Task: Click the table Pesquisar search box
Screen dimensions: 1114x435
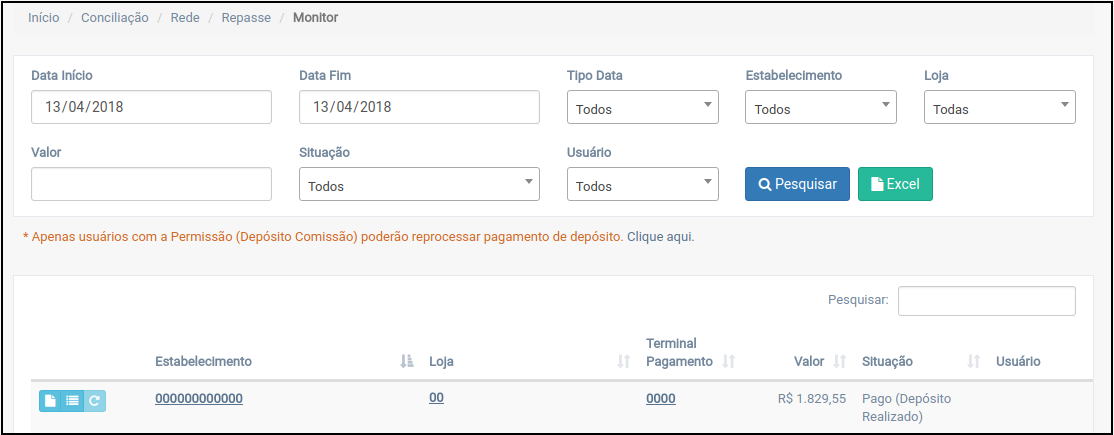Action: click(986, 300)
